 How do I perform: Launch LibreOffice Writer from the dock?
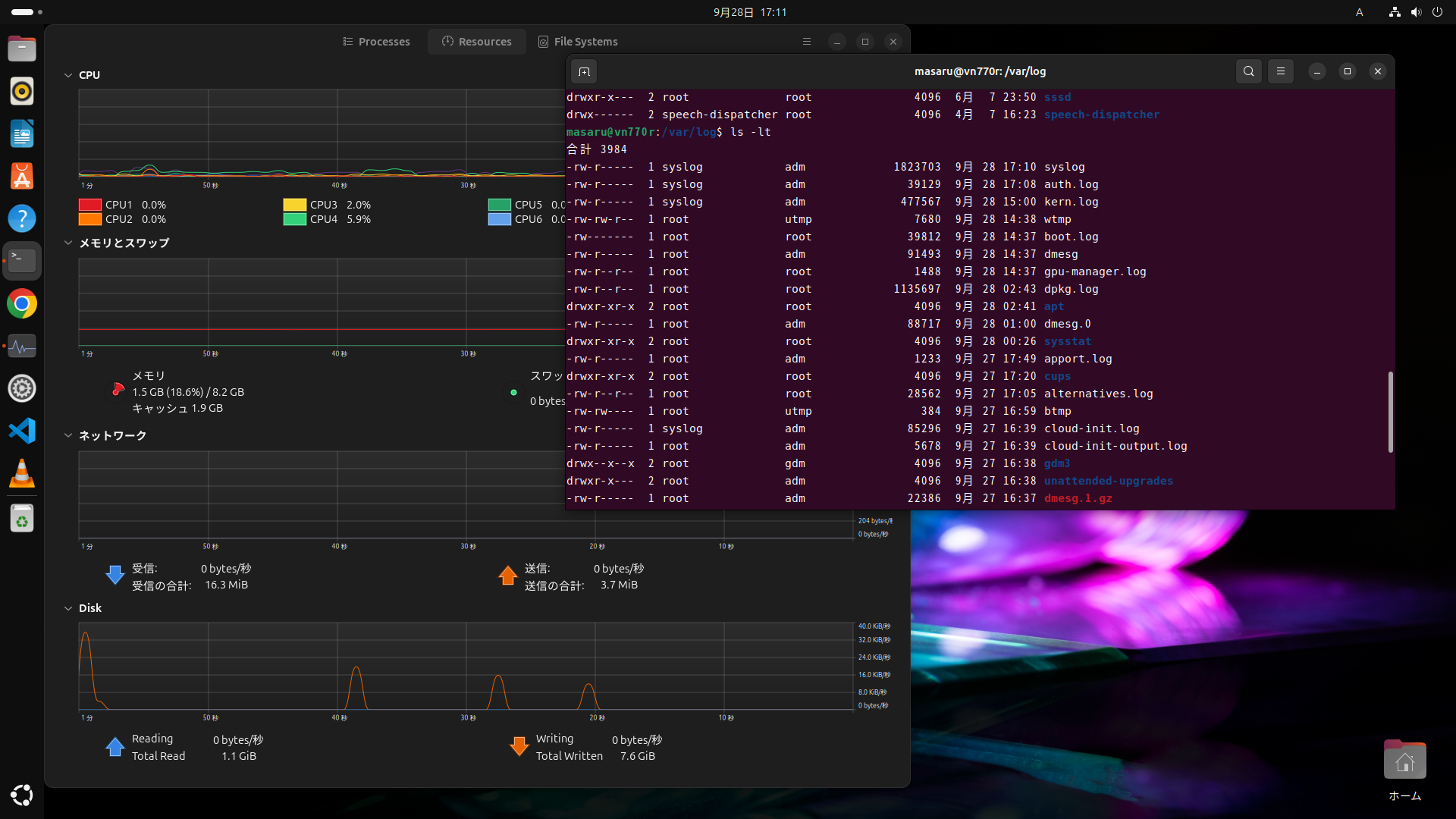[21, 133]
